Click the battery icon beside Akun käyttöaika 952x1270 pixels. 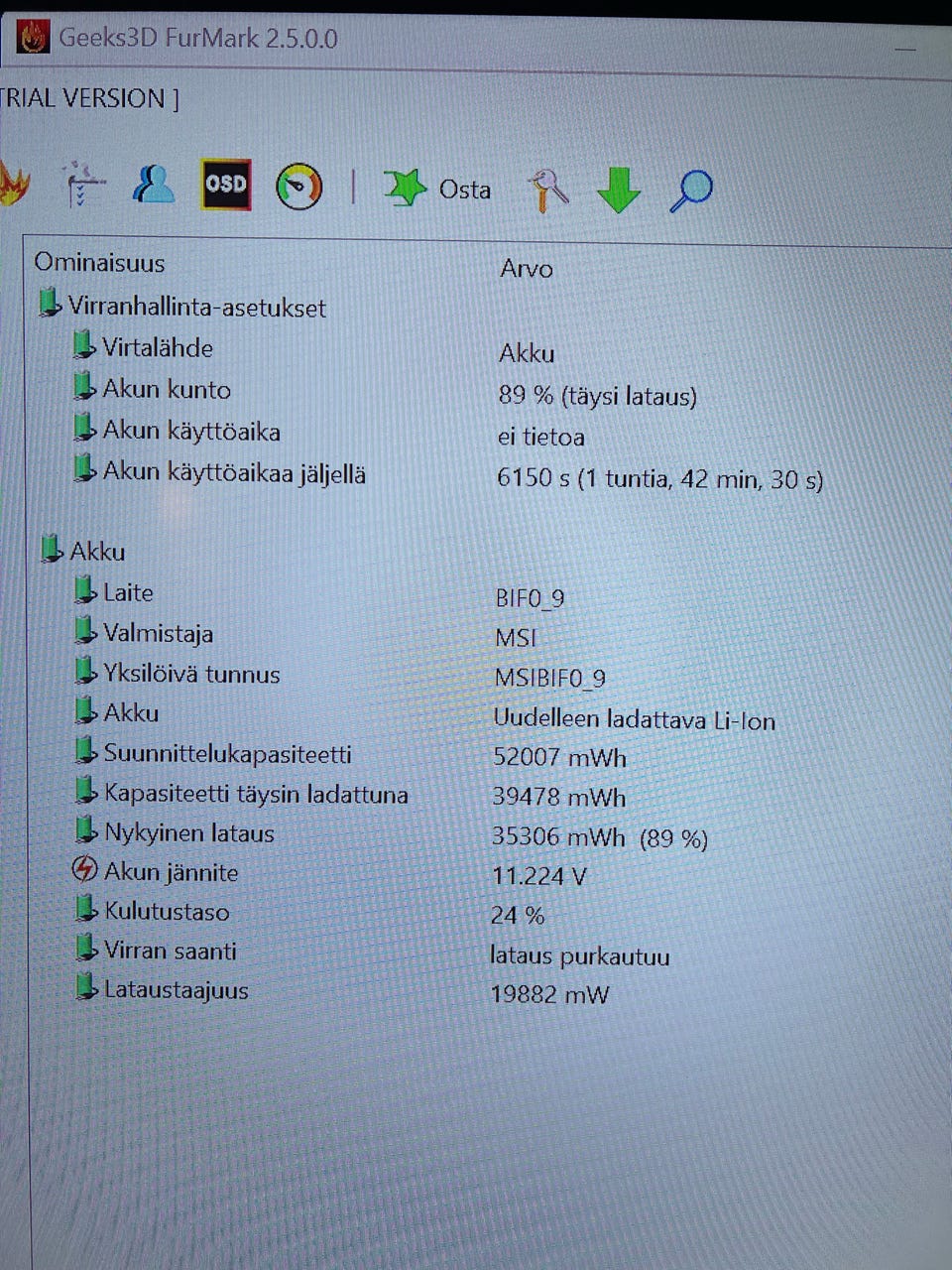[85, 428]
